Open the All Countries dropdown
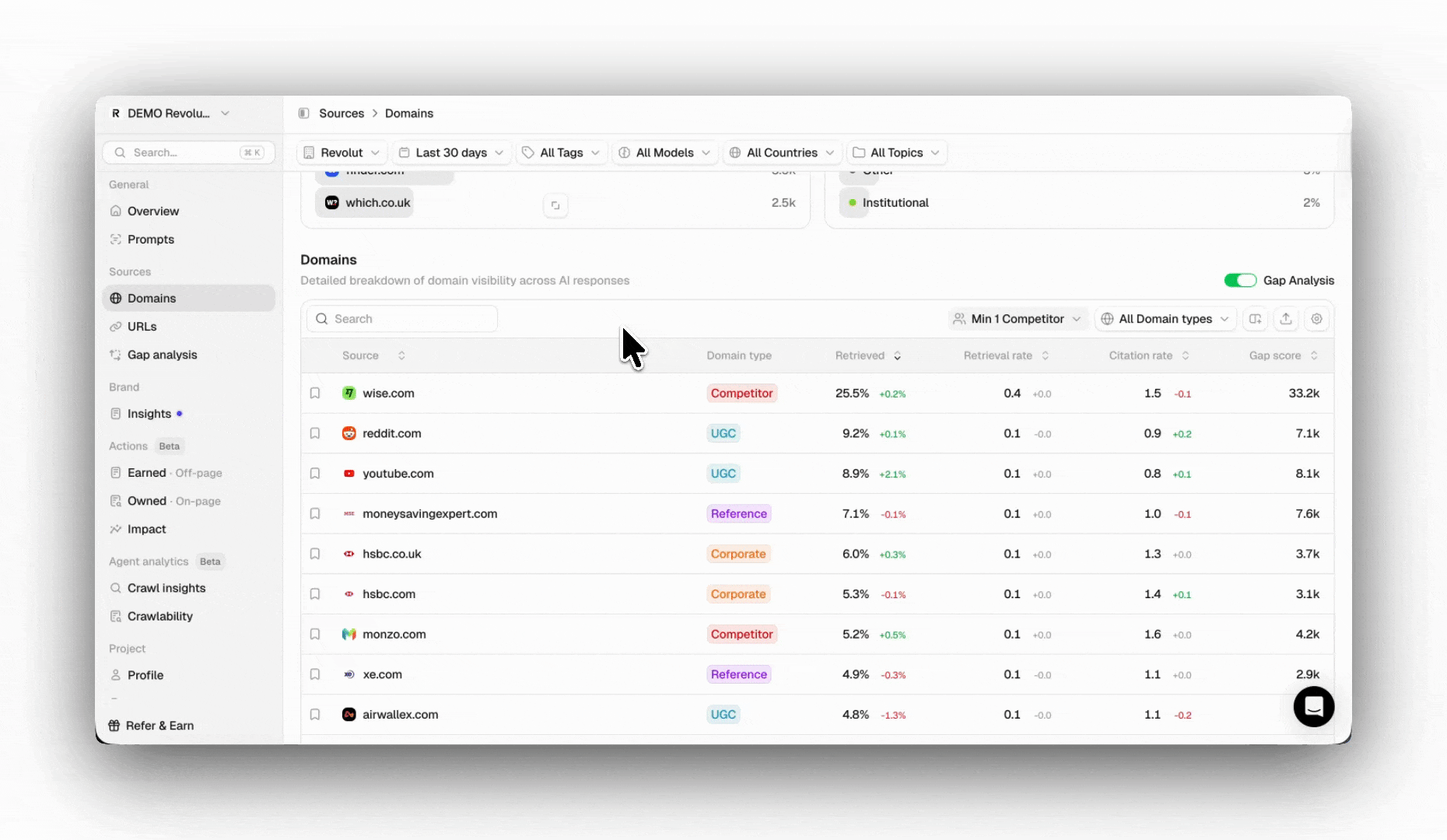 click(783, 152)
